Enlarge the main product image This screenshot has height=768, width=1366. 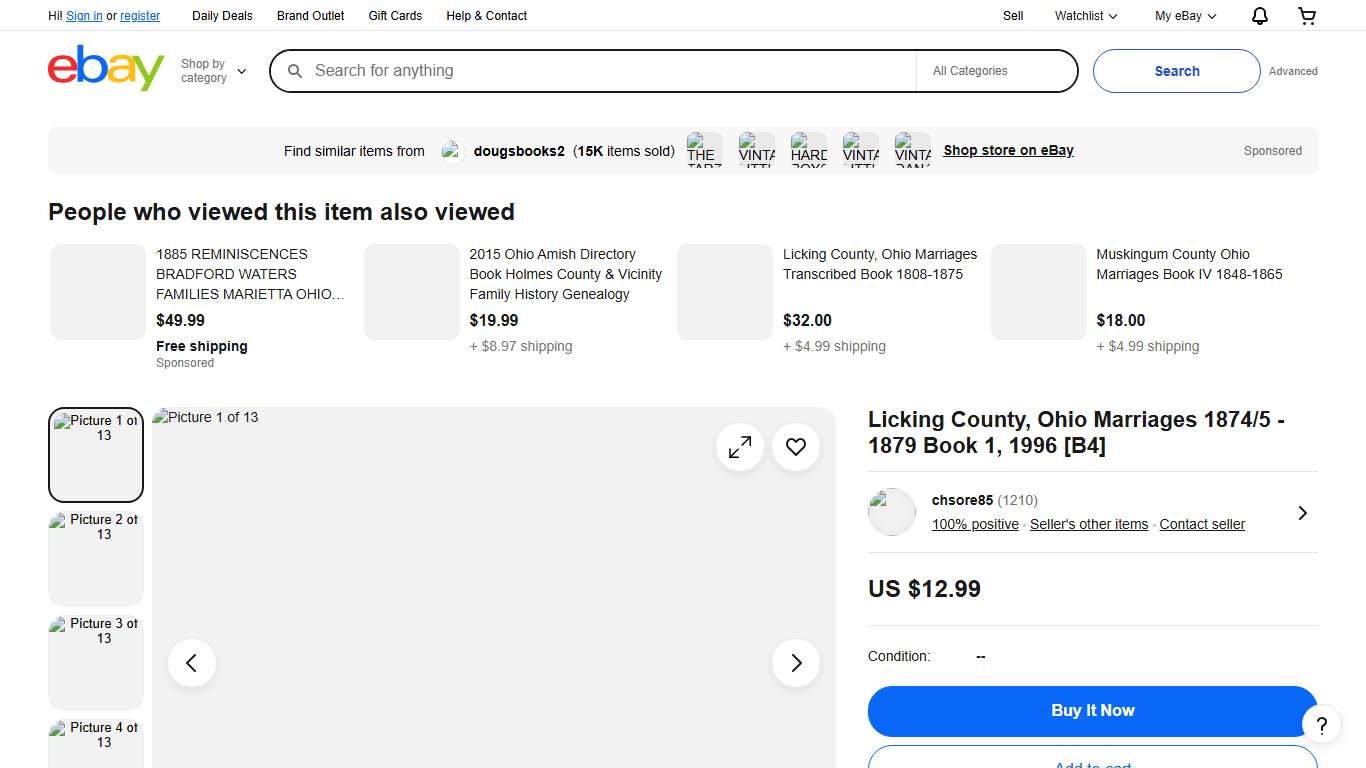tap(739, 447)
